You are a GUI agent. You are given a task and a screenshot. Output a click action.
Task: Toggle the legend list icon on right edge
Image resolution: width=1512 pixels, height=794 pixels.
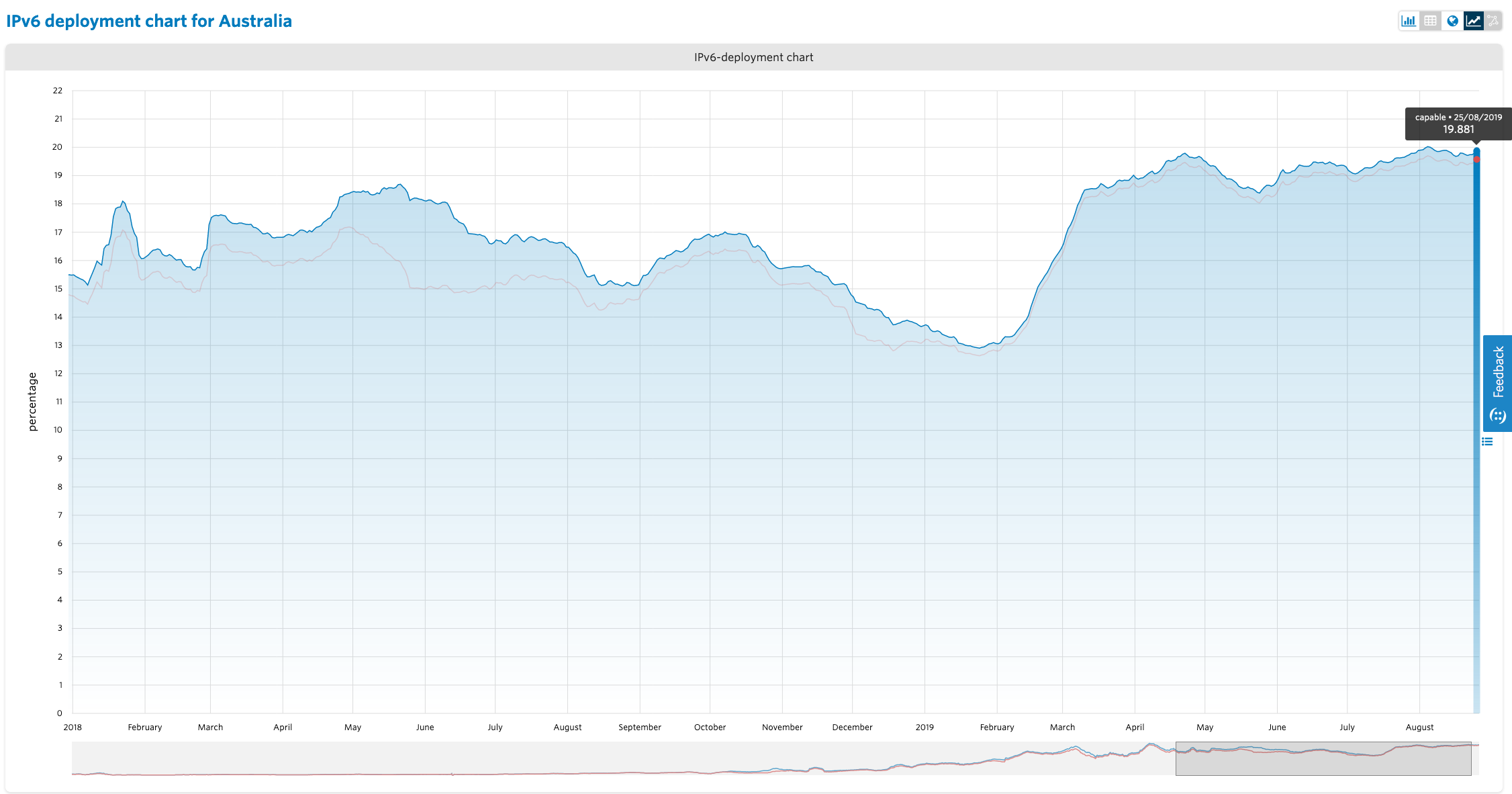pyautogui.click(x=1487, y=441)
